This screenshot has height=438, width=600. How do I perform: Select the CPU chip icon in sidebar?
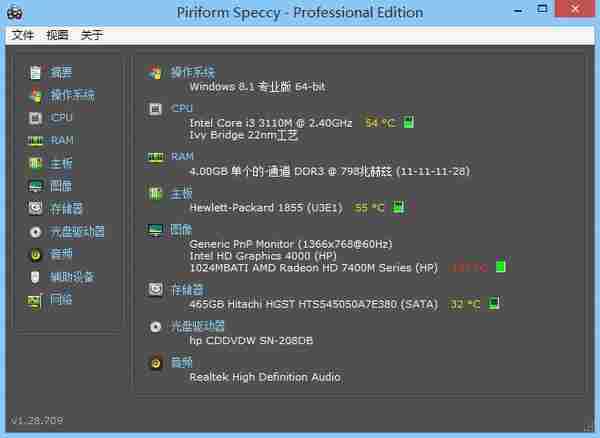35,117
